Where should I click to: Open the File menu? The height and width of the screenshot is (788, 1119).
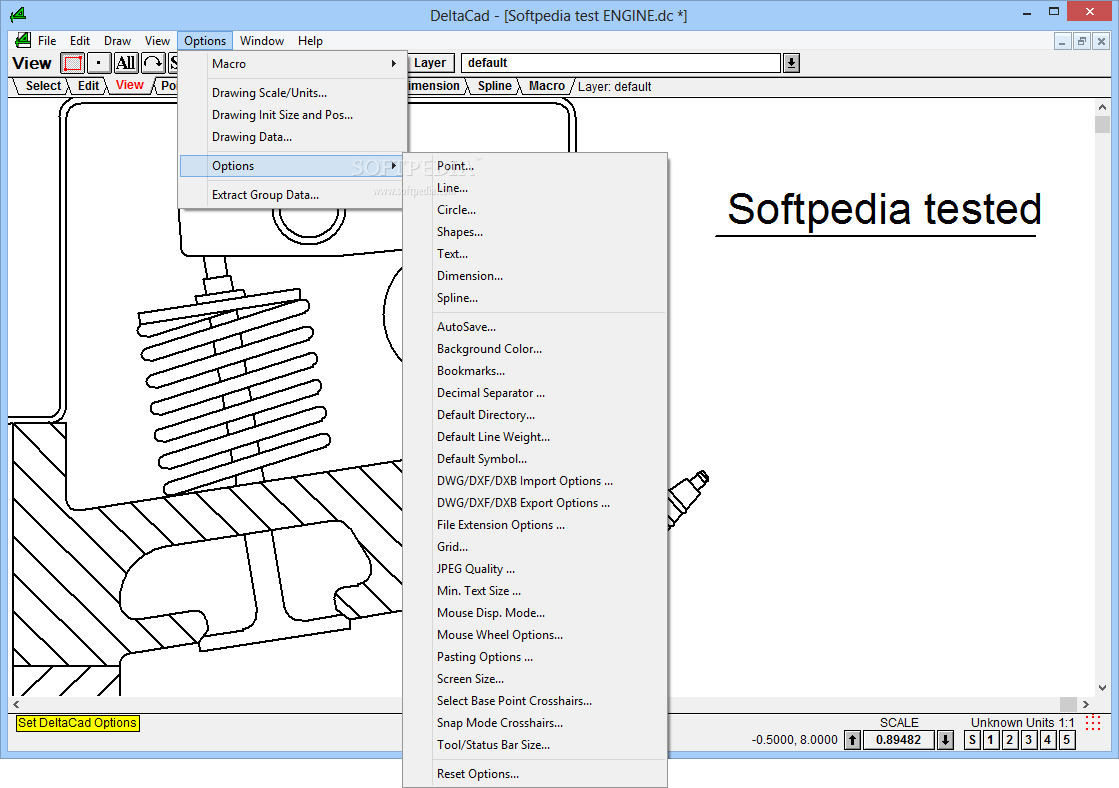coord(47,41)
